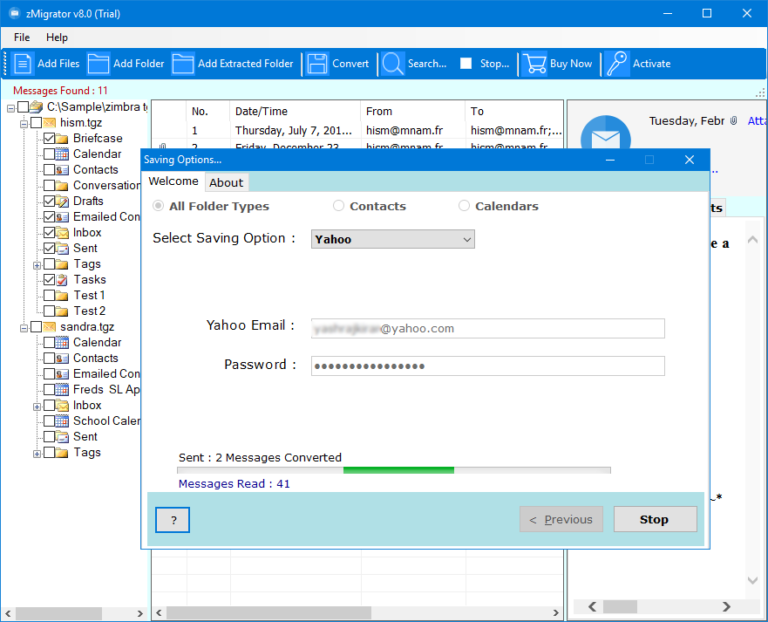Close the Saving Options dialog
Screen dimensions: 768x622
pos(689,160)
